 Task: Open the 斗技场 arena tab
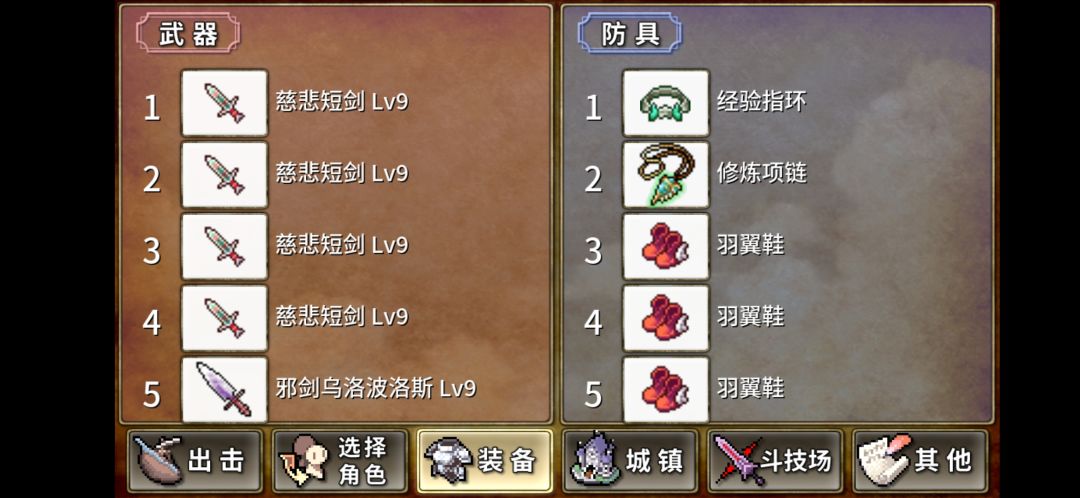pyautogui.click(x=775, y=461)
